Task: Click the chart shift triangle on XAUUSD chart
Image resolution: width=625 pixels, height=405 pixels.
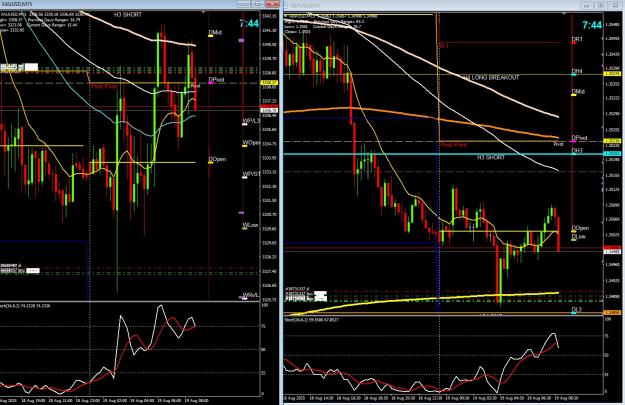Action: (x=204, y=13)
